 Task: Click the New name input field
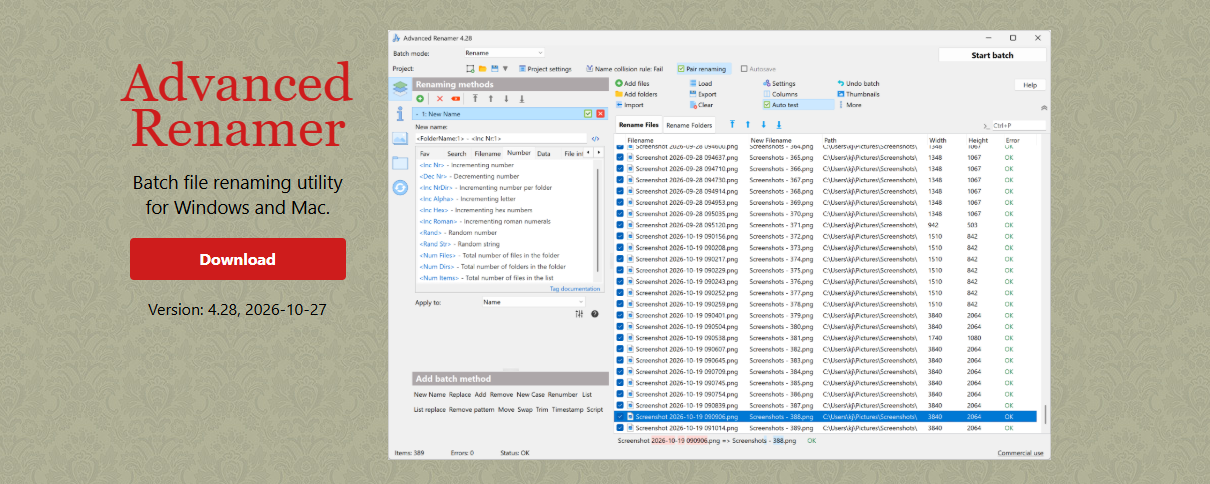[500, 138]
